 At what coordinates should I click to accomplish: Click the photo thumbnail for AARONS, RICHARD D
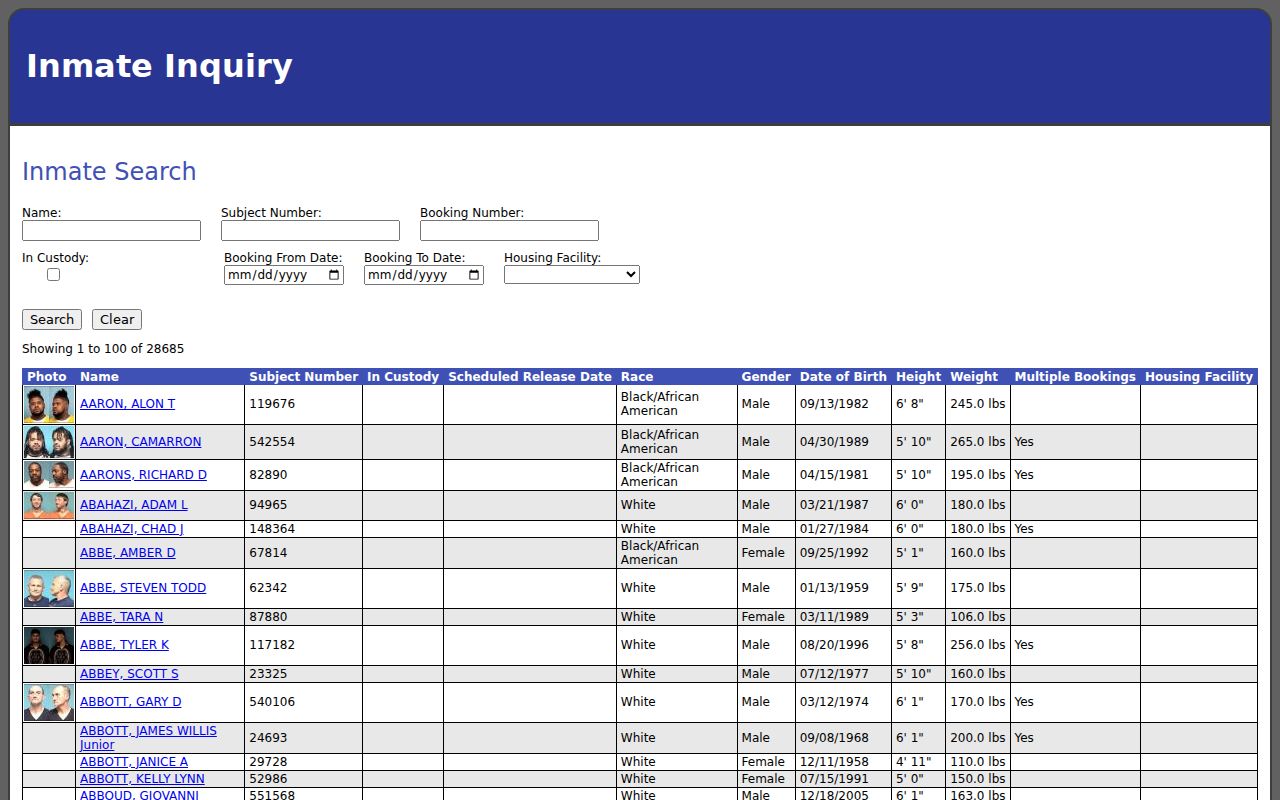tap(49, 475)
